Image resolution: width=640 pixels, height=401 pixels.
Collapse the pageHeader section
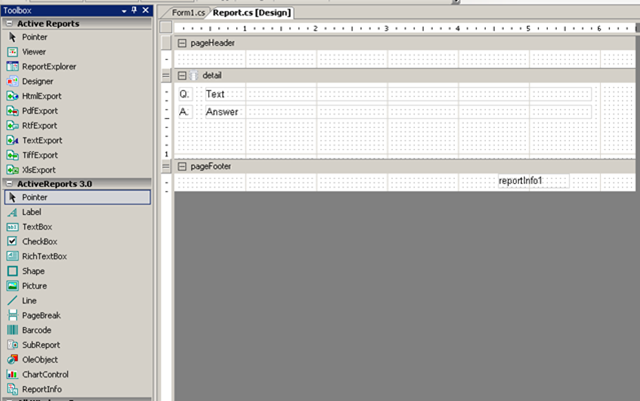tap(181, 44)
